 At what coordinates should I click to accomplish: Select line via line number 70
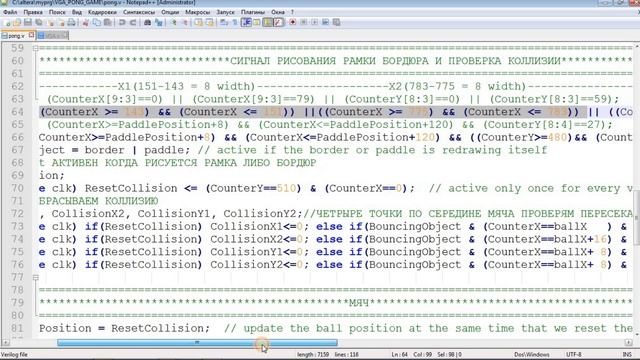pos(17,188)
